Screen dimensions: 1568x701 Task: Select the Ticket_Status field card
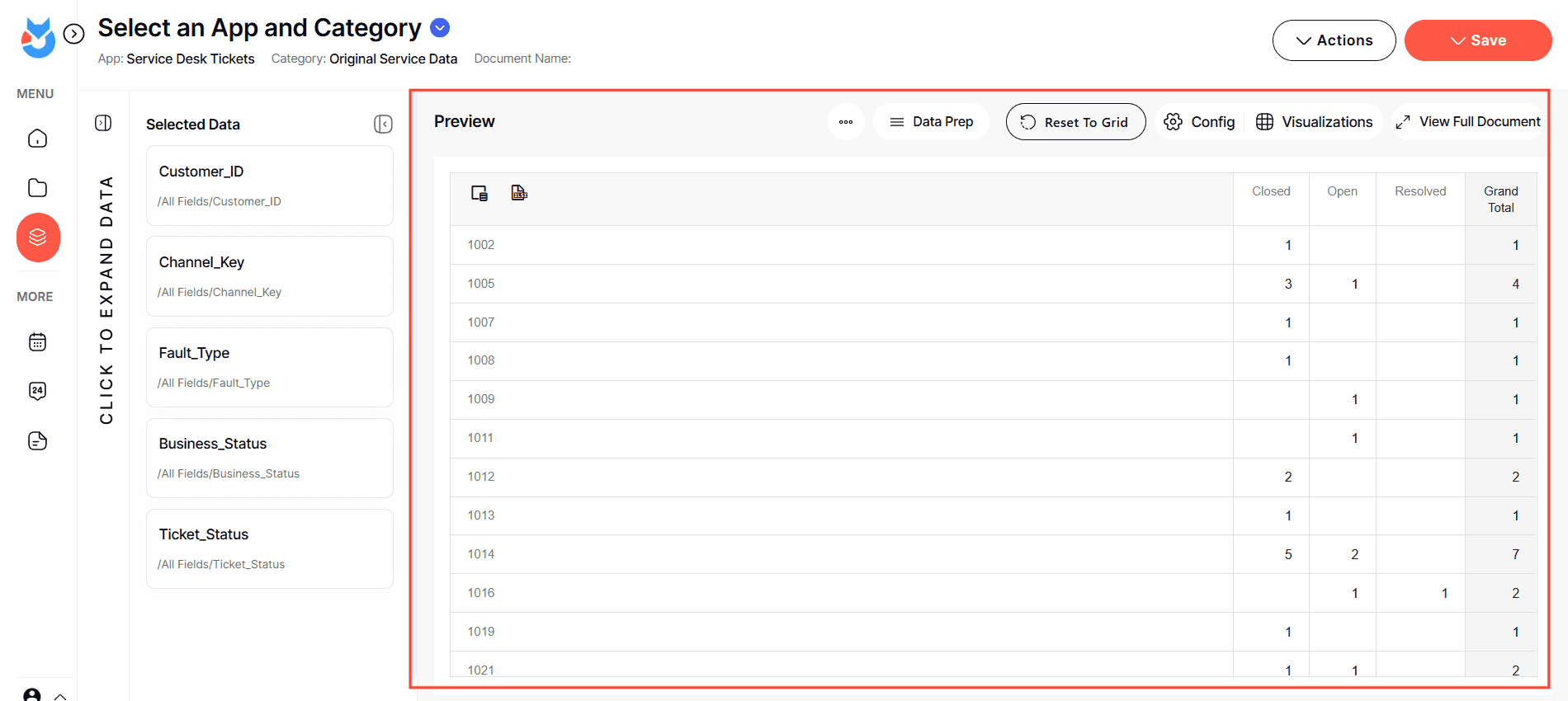(x=270, y=548)
